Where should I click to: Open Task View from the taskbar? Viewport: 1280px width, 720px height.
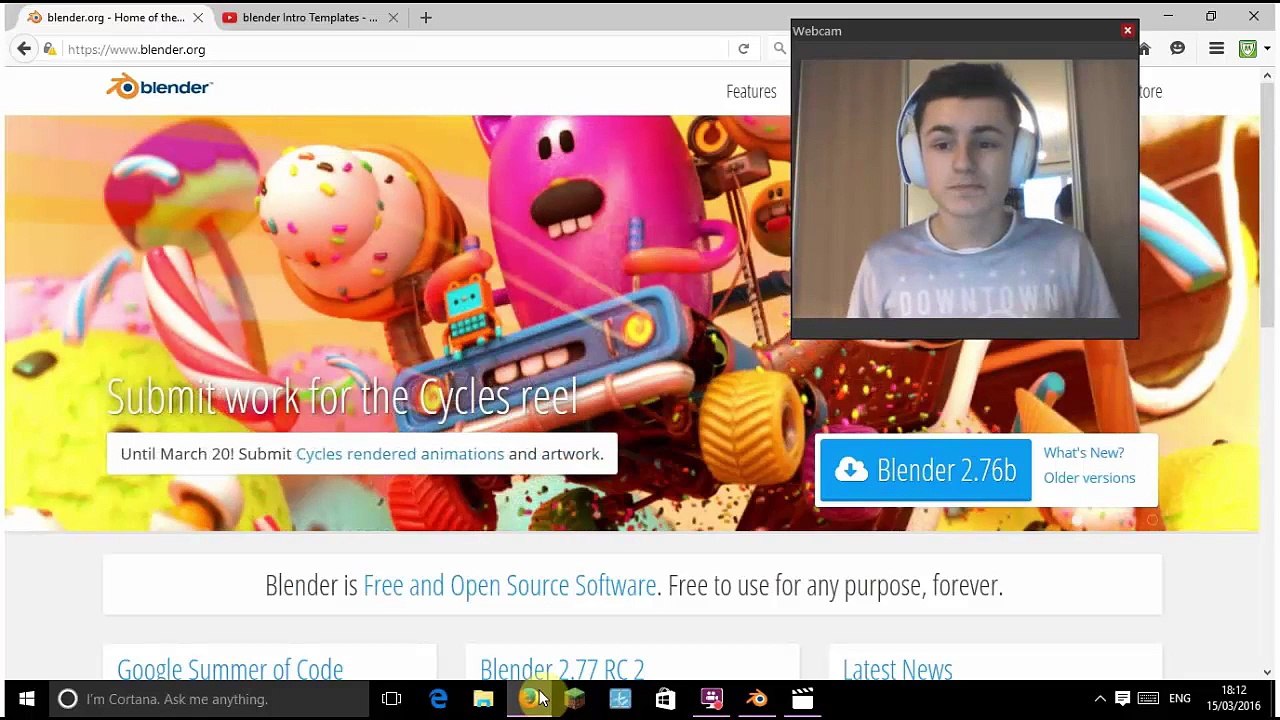click(392, 699)
